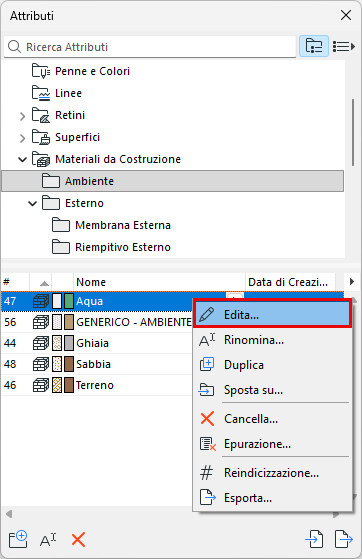362x559 pixels.
Task: Click the Penne e Colori folder icon
Action: (x=40, y=71)
